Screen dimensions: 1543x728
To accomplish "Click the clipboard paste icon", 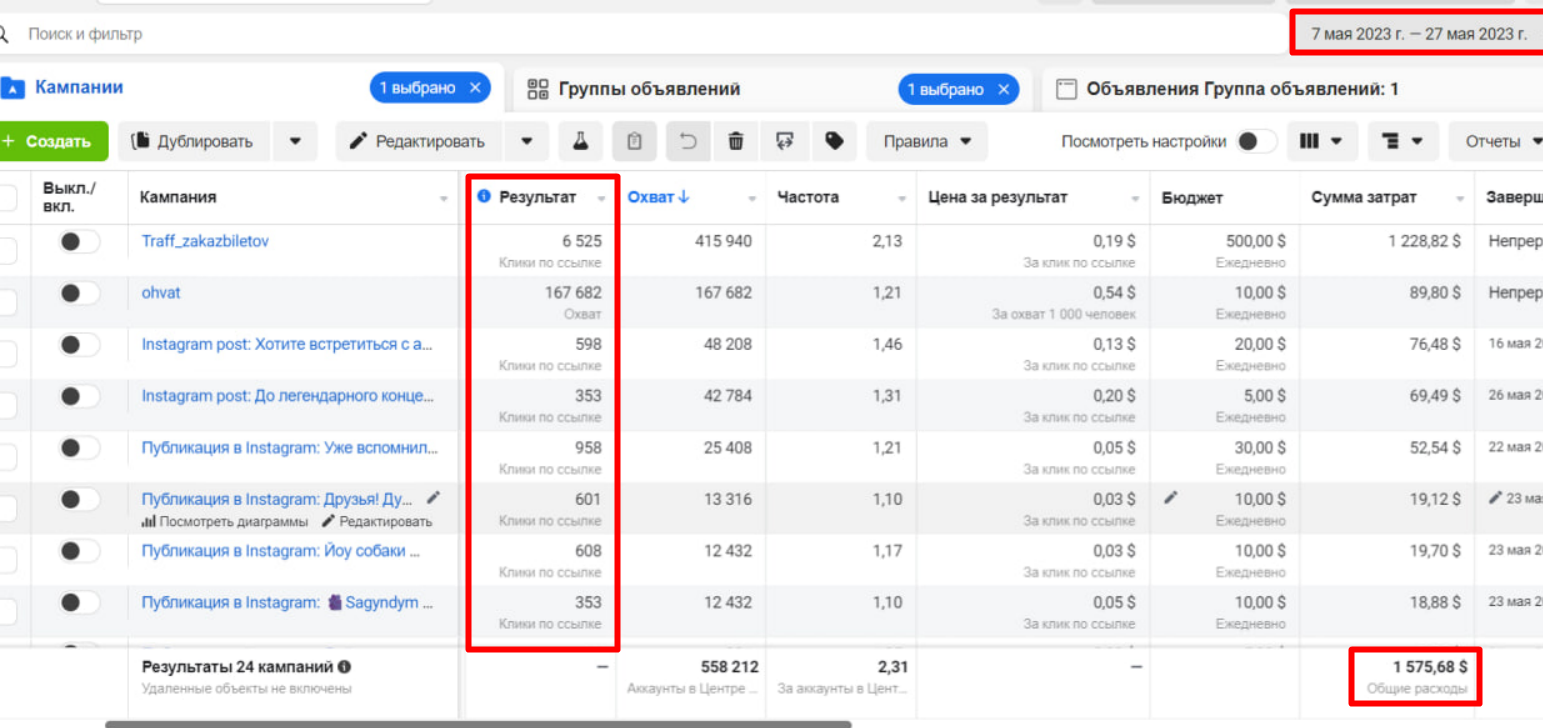I will tap(634, 142).
